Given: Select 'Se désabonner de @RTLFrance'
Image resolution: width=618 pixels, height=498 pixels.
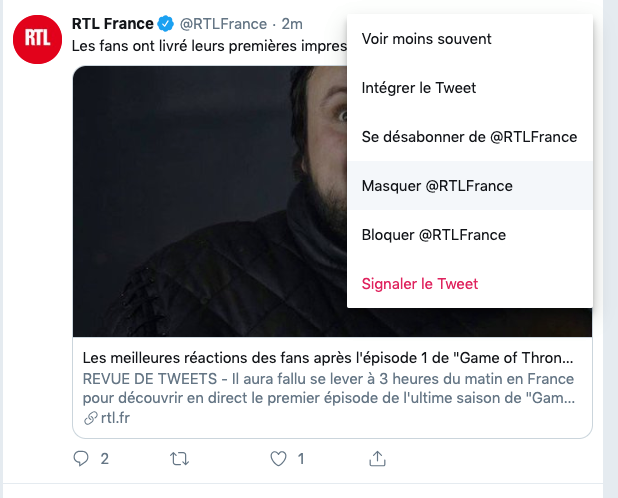Looking at the screenshot, I should 470,137.
